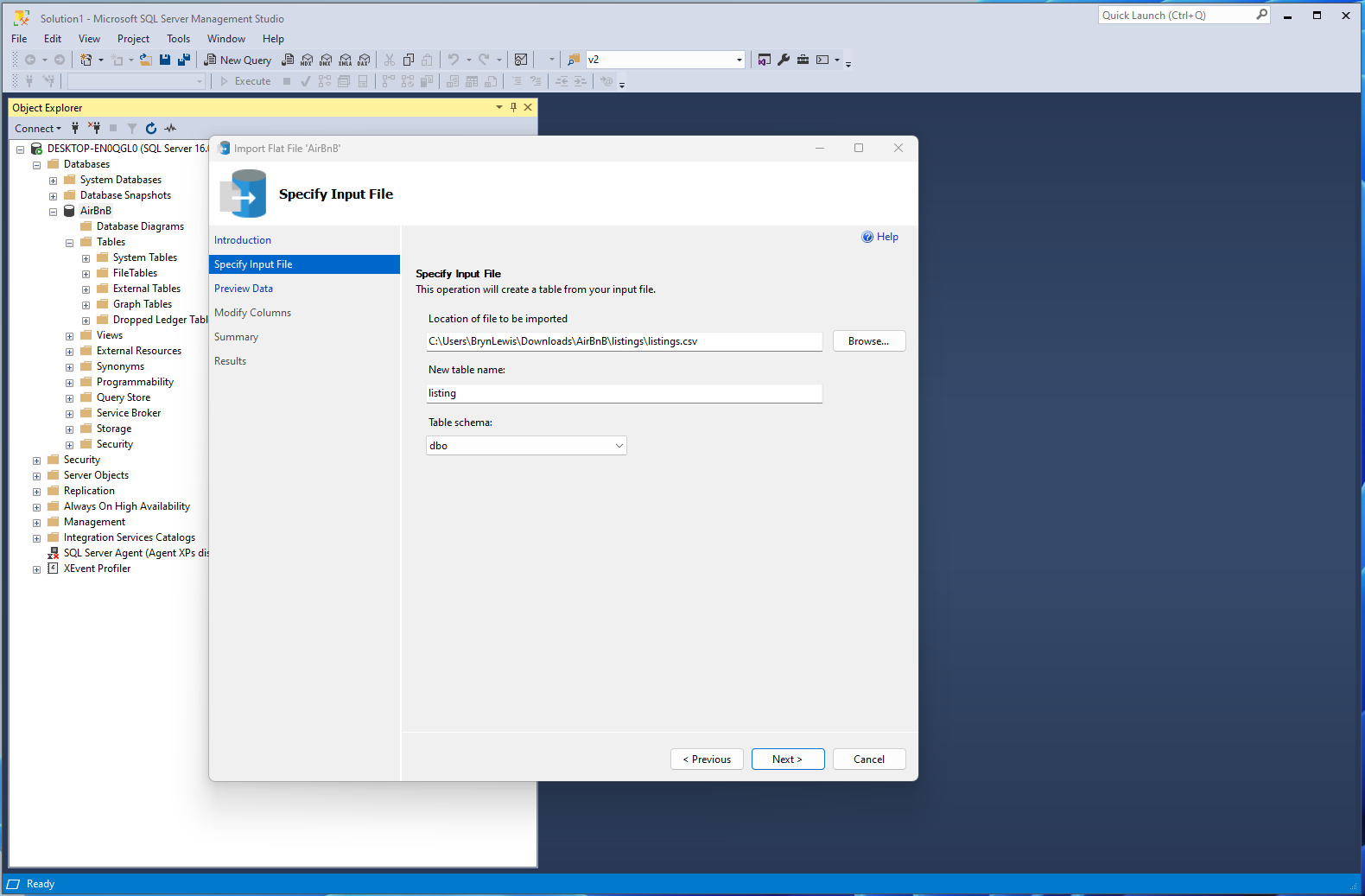Open the Tools menu

tap(178, 39)
